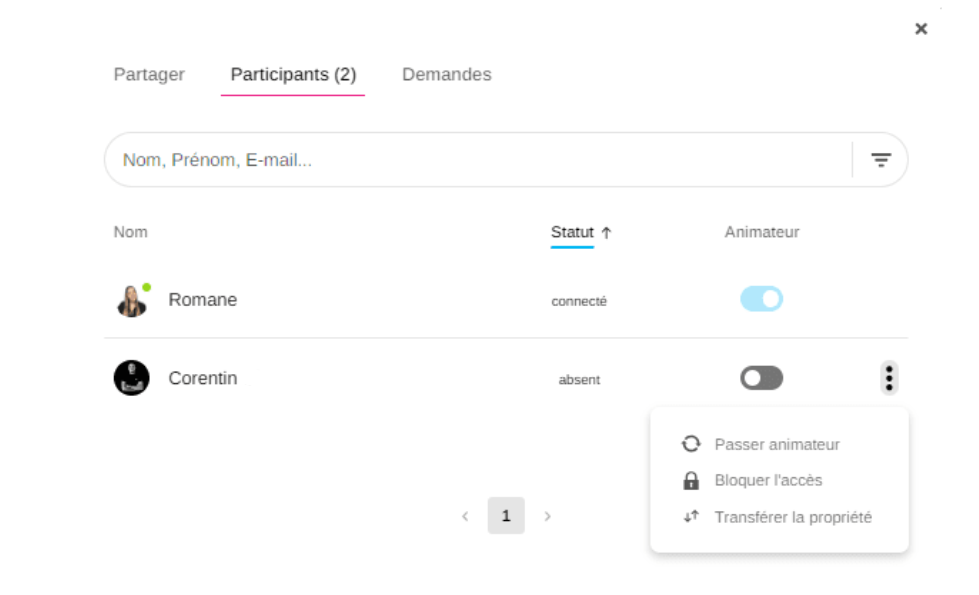Click the lock icon for Bloquer l'accès
The height and width of the screenshot is (595, 979).
pyautogui.click(x=691, y=481)
